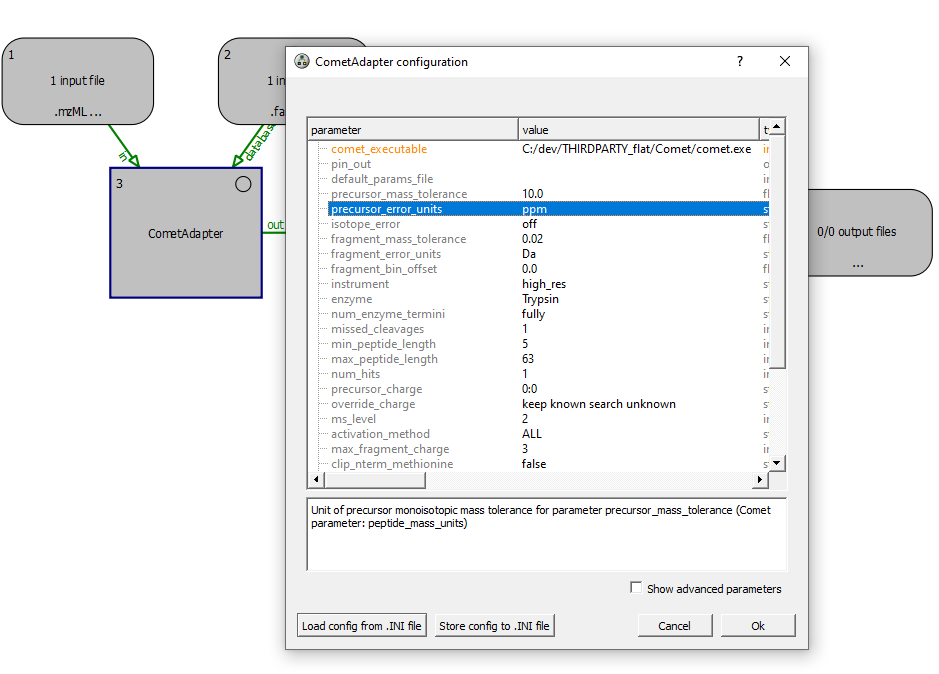939x674 pixels.
Task: Click the ppm value of precursor_error_units
Action: [x=535, y=209]
